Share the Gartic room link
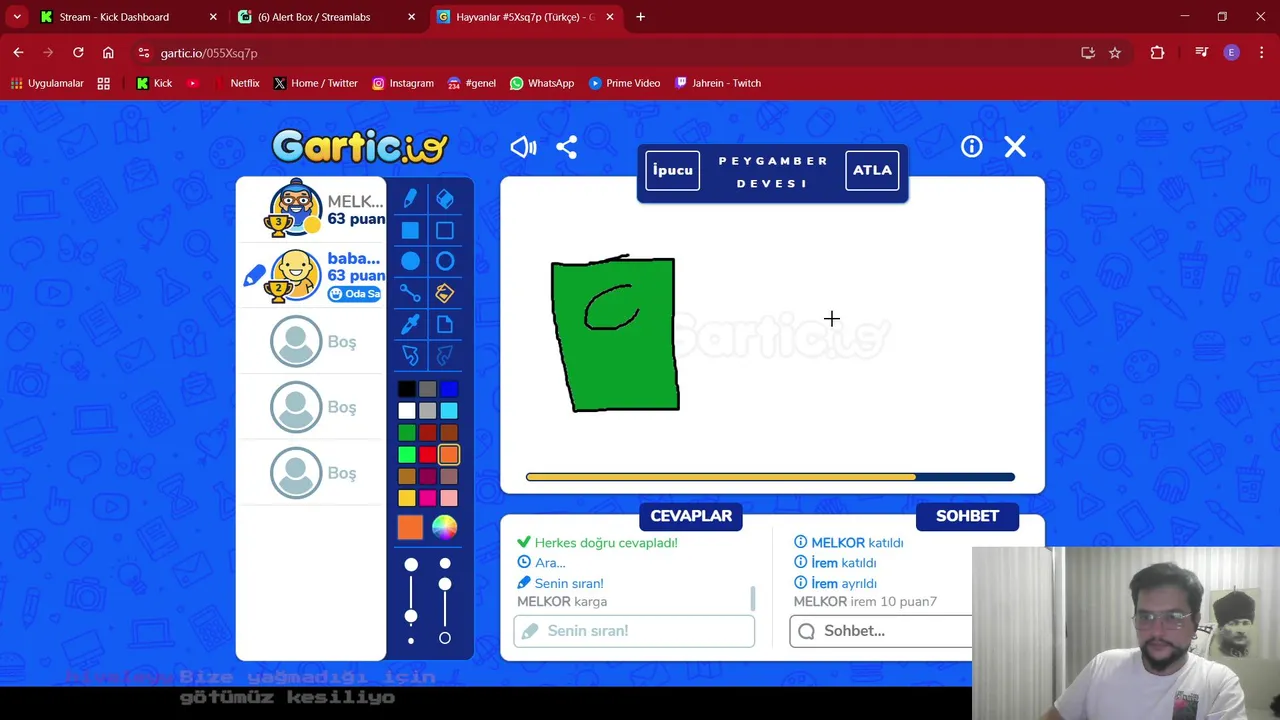This screenshot has width=1280, height=720. pyautogui.click(x=566, y=147)
